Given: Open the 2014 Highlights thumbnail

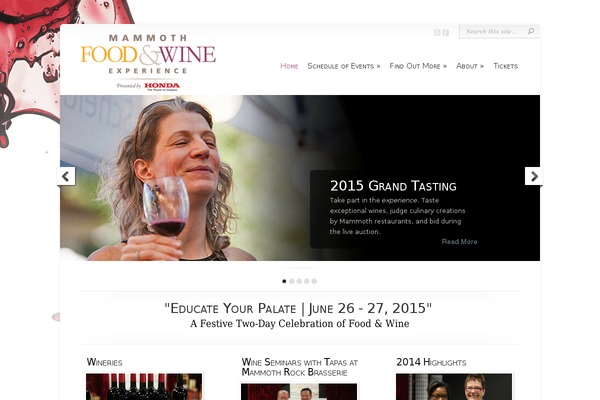Looking at the screenshot, I should [x=454, y=387].
